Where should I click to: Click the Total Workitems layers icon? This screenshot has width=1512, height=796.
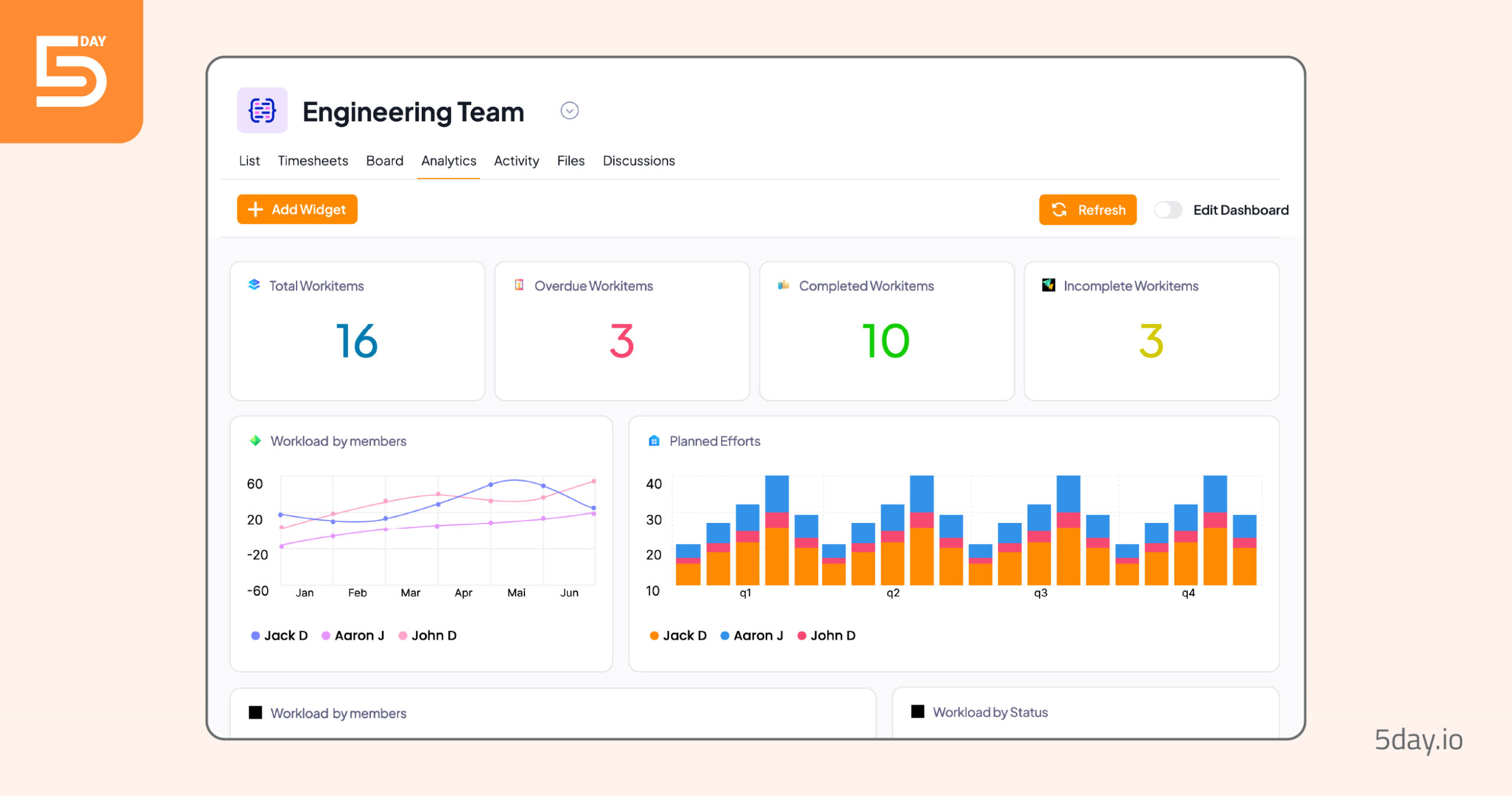[254, 285]
